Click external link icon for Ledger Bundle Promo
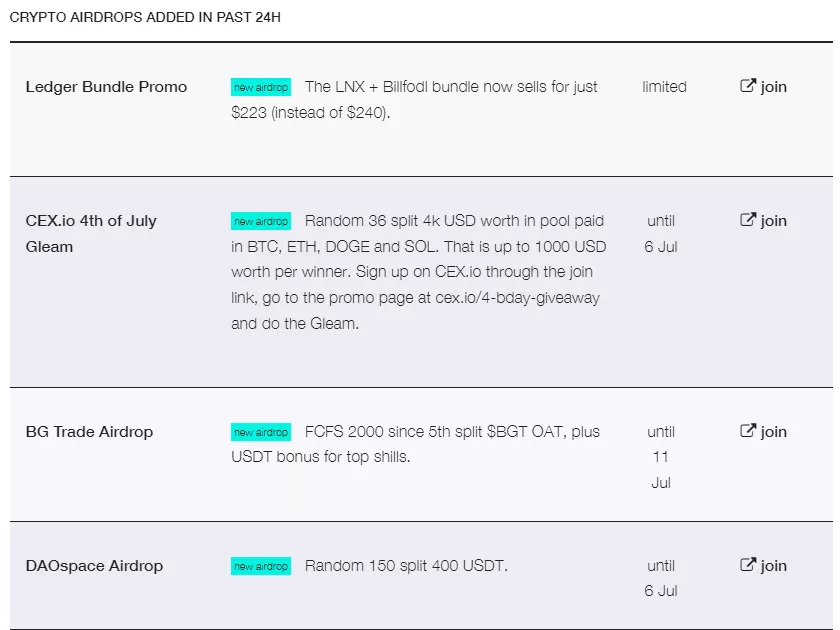Viewport: 840px width, 630px height. point(748,86)
